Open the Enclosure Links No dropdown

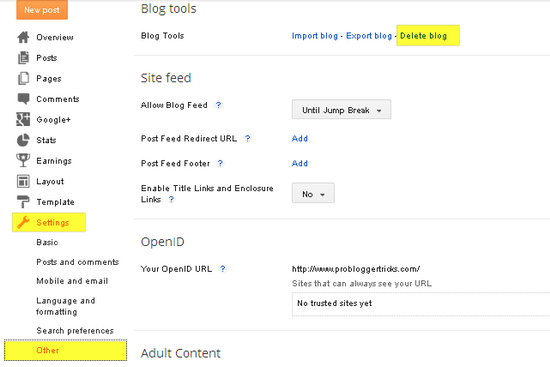click(313, 193)
